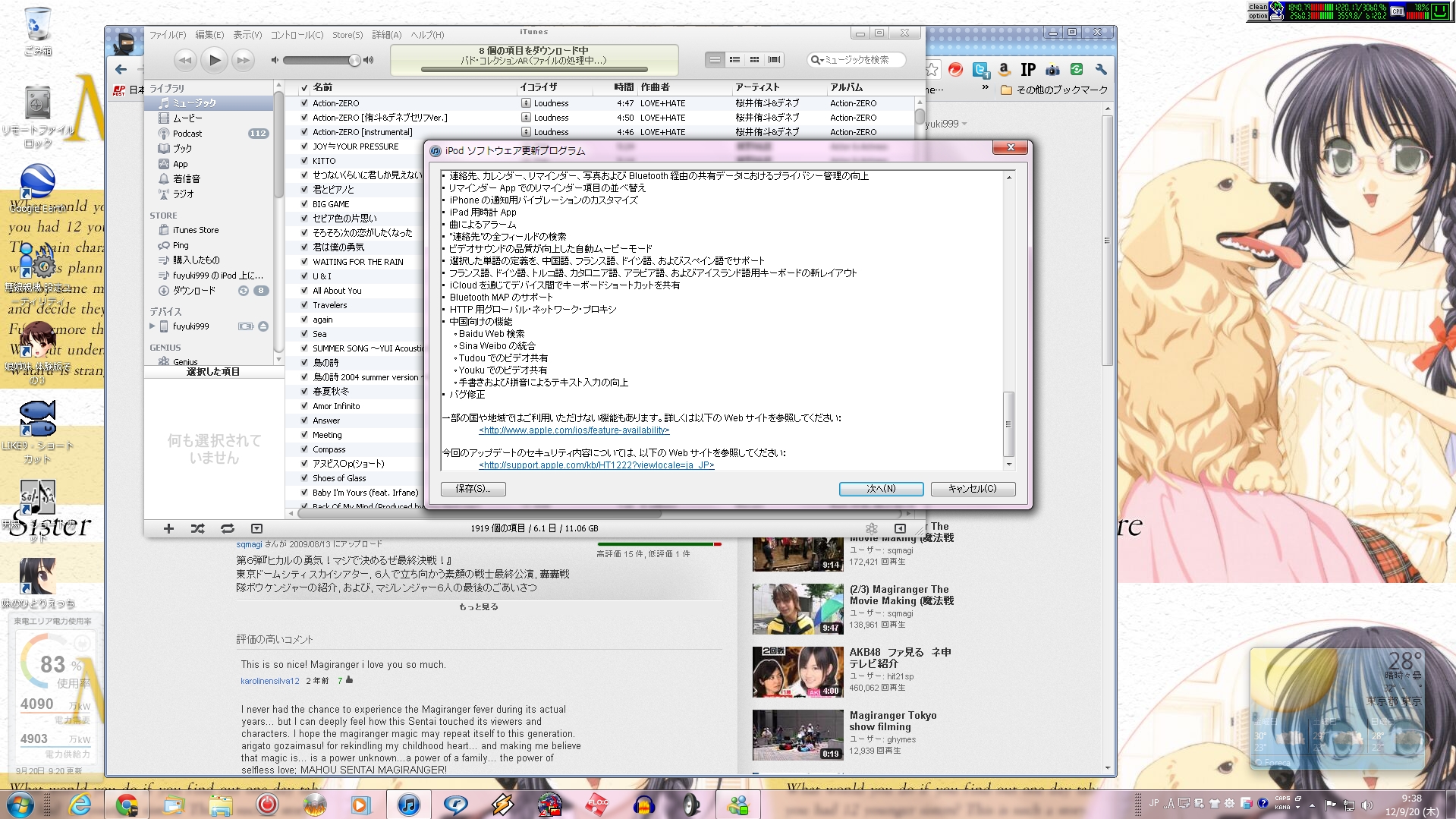Uncheck the KITTO track checkbox
This screenshot has height=819, width=1456.
(304, 161)
